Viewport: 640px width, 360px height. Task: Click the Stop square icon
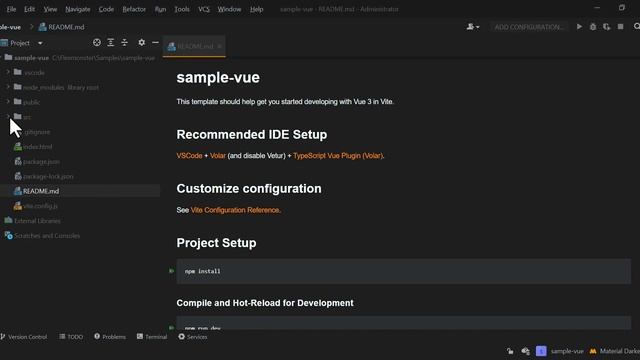click(x=620, y=27)
